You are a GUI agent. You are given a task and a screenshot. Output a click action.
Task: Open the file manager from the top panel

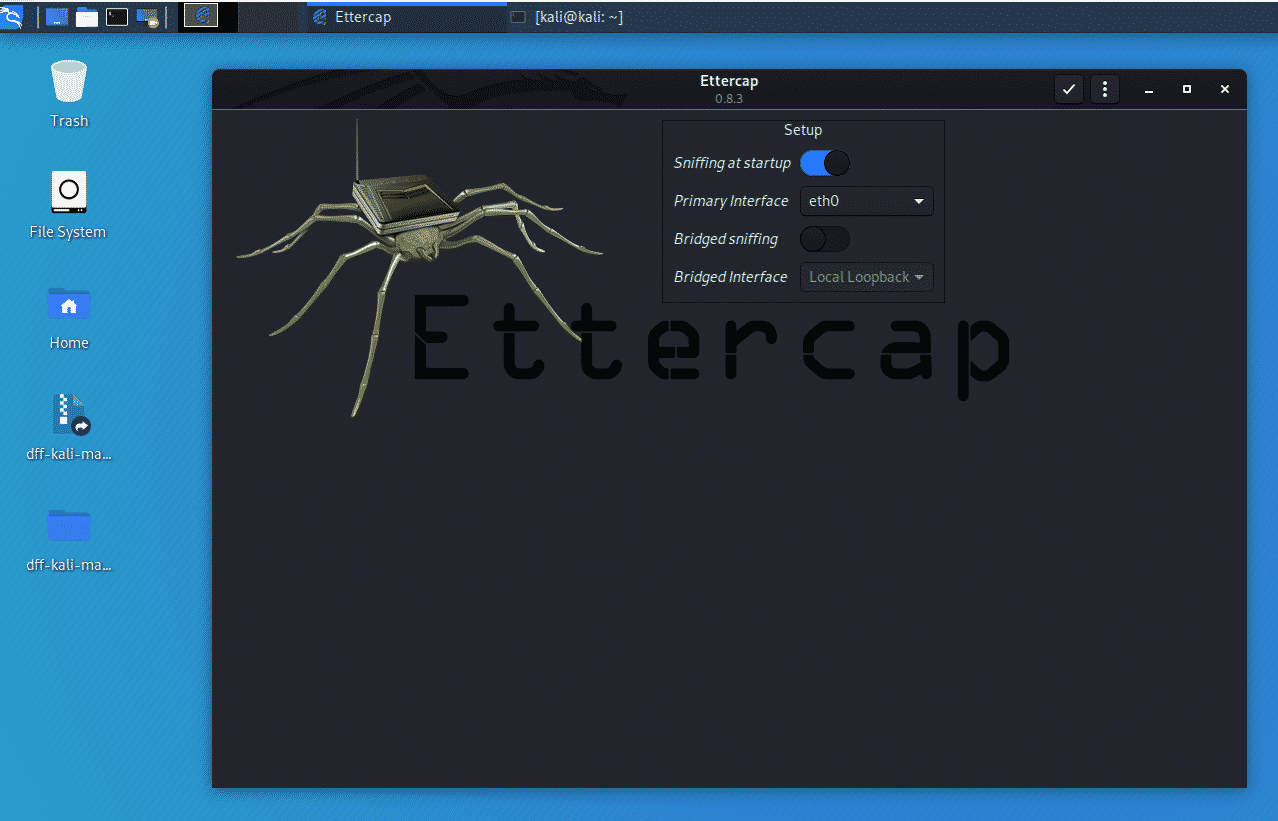87,16
